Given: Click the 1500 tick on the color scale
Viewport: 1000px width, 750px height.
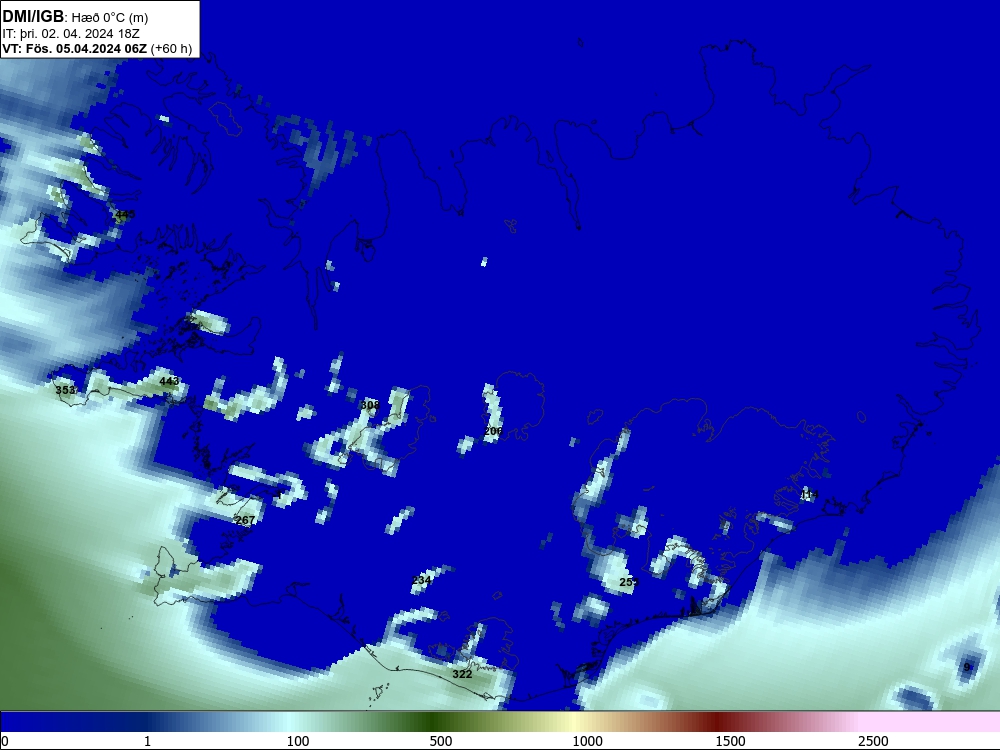Looking at the screenshot, I should [x=730, y=741].
